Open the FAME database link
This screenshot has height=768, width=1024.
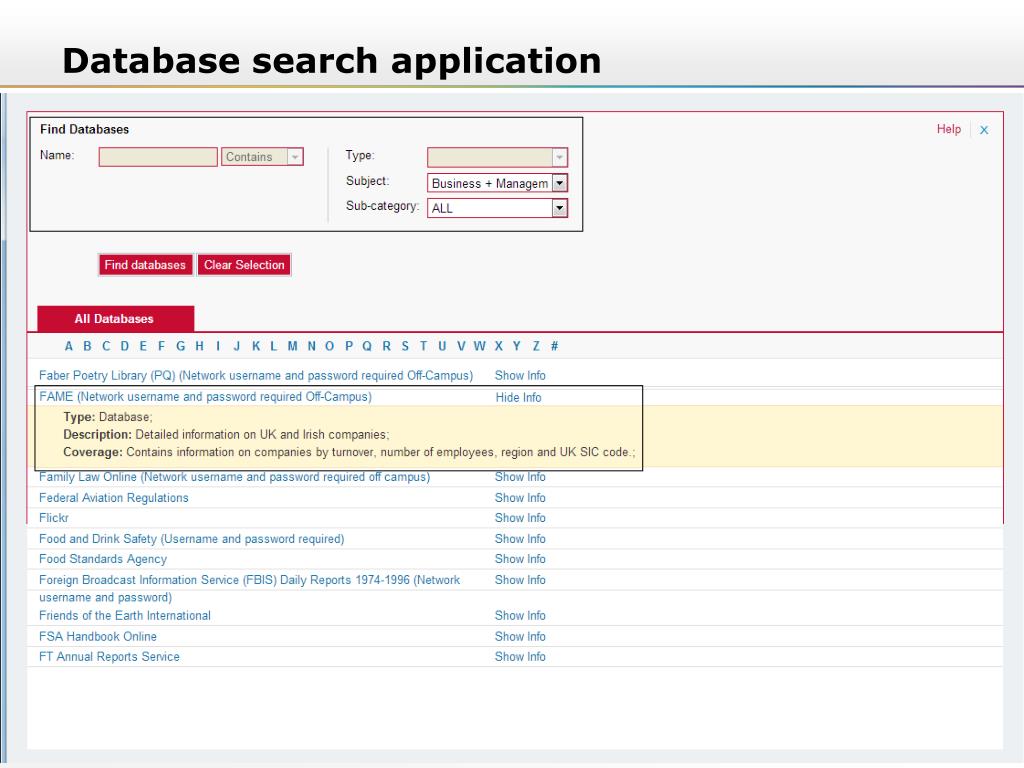click(x=205, y=397)
